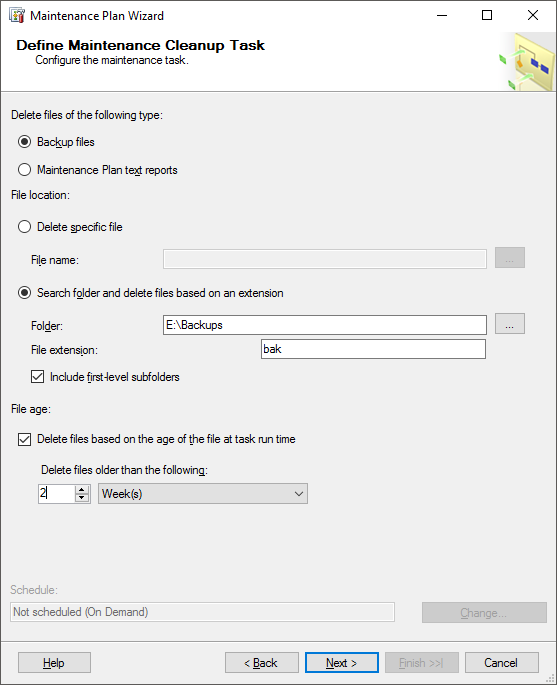
Task: Click the Maintenance Plan Wizard title icon
Action: point(17,15)
